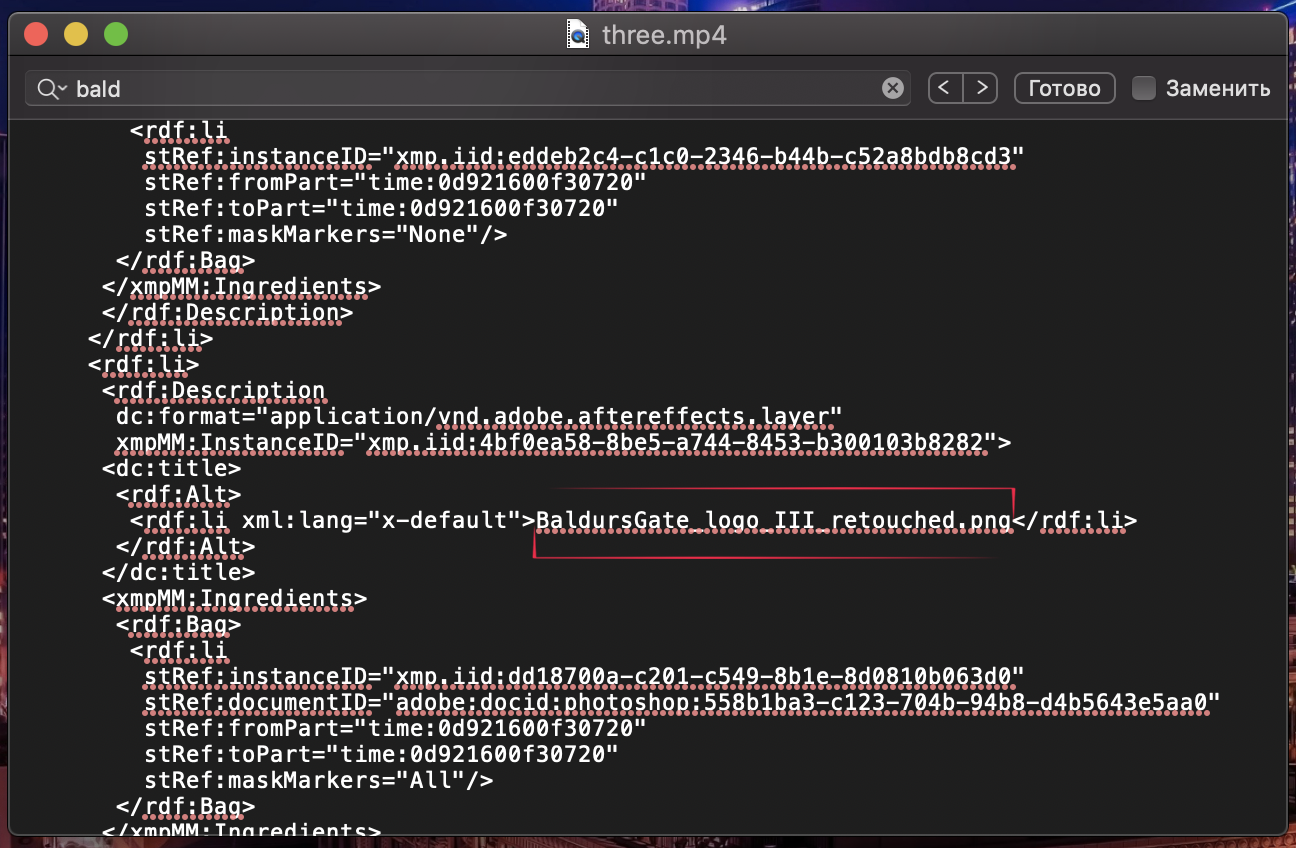Click the three.mp4 document icon in title bar
Viewport: 1296px width, 848px height.
(579, 36)
